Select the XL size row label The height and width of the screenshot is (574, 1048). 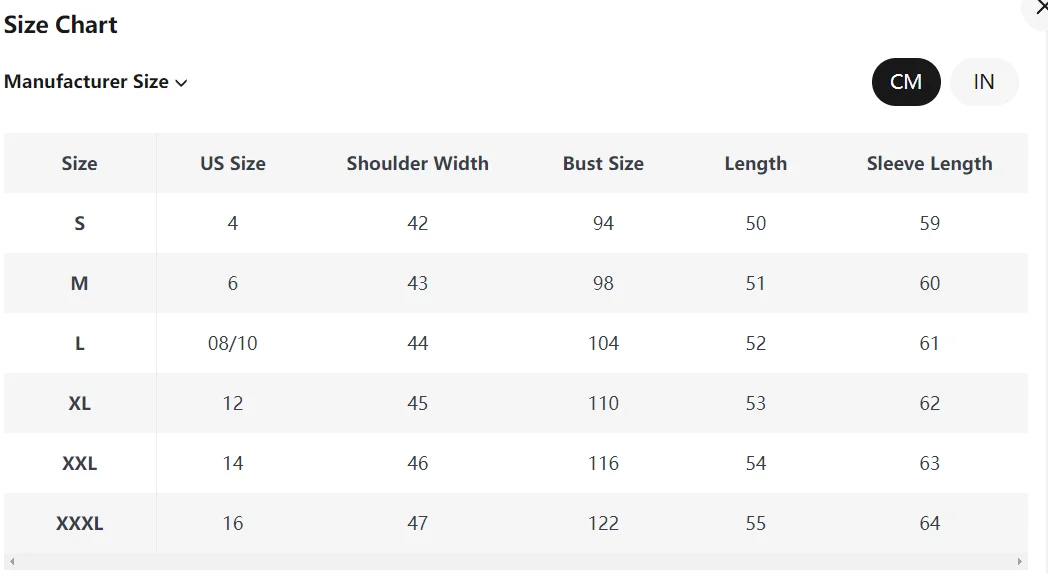click(x=79, y=403)
